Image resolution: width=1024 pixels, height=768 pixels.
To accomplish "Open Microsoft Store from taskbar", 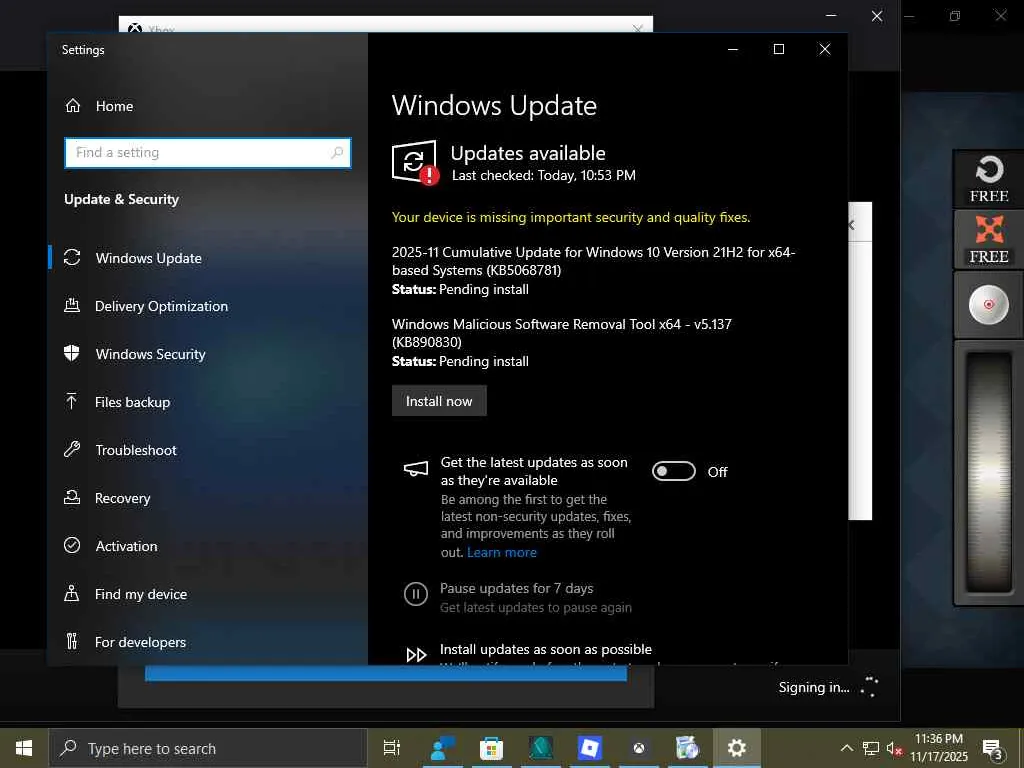I will (x=491, y=748).
